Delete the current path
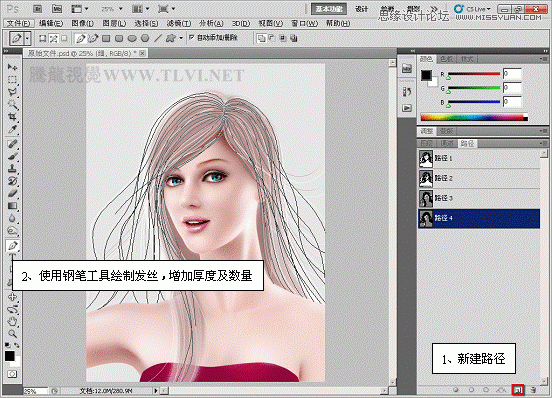This screenshot has height=398, width=552. point(534,390)
